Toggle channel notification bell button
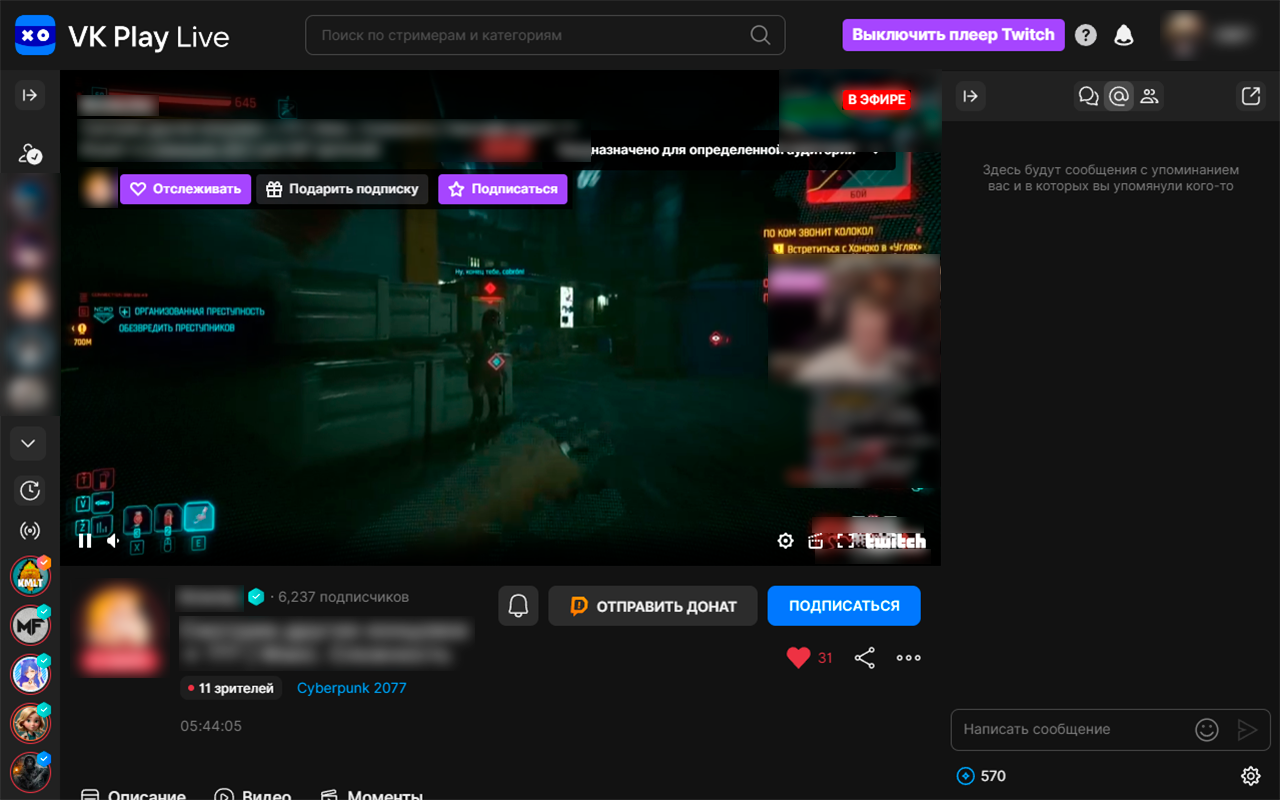This screenshot has height=800, width=1280. pos(518,606)
